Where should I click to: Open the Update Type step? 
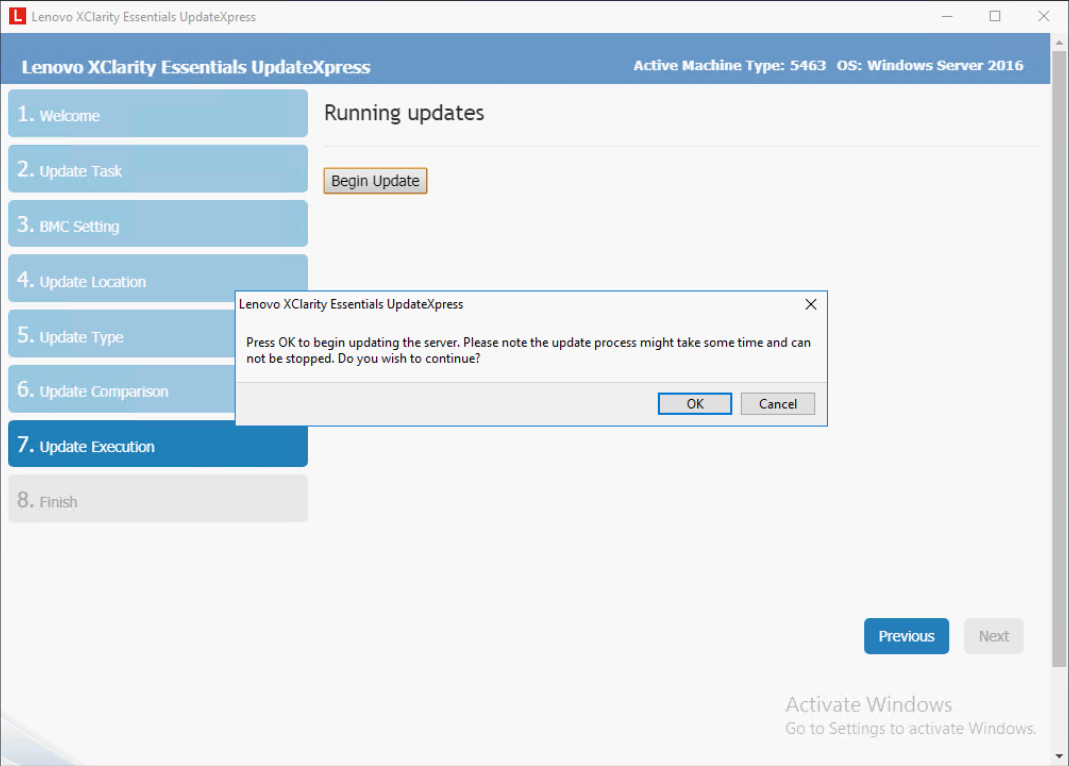pyautogui.click(x=120, y=336)
